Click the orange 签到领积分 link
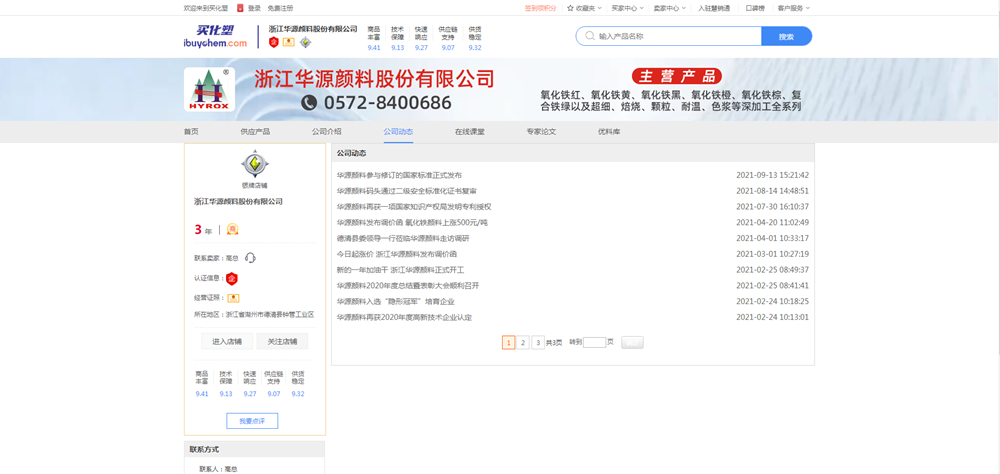This screenshot has width=1000, height=474. pos(540,8)
